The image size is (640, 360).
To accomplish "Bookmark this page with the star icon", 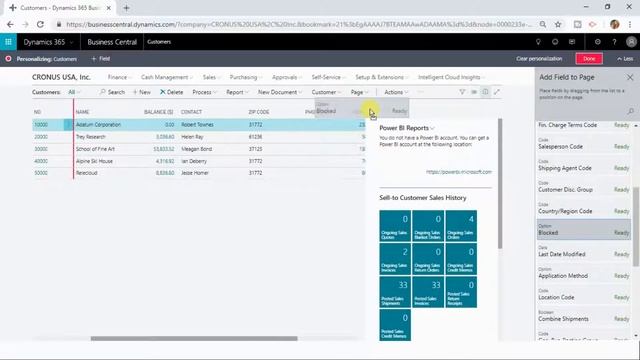I will pos(558,24).
